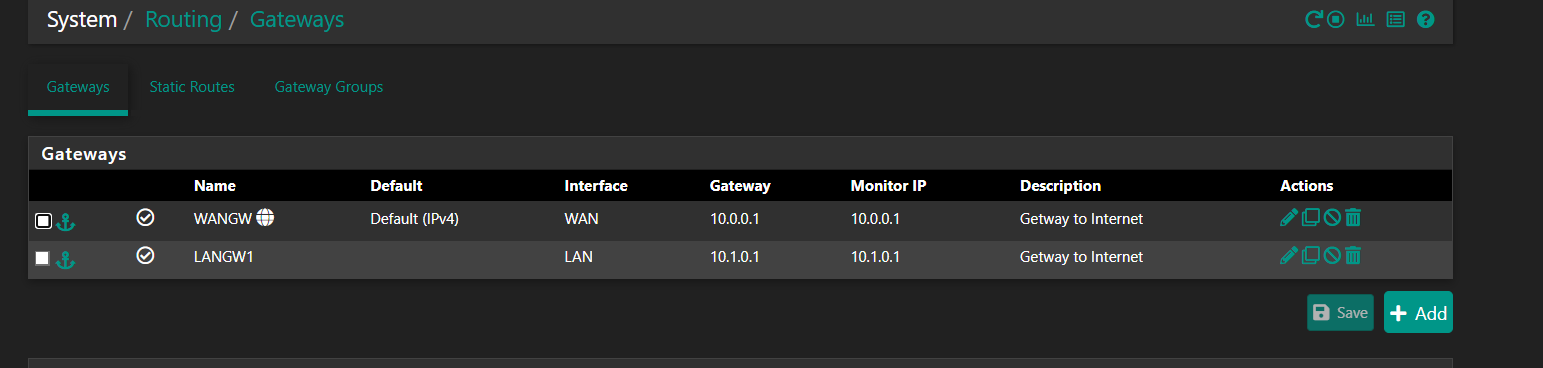Click the Save button
Viewport: 1543px width, 368px height.
(1340, 312)
